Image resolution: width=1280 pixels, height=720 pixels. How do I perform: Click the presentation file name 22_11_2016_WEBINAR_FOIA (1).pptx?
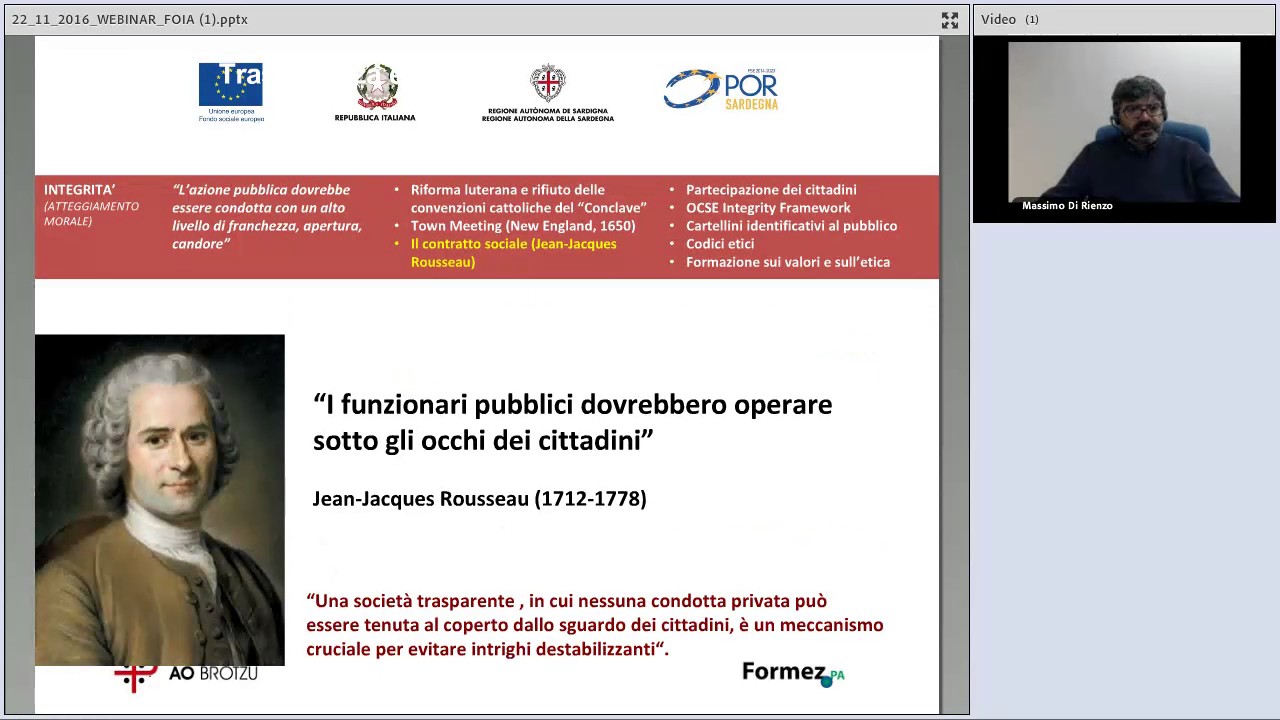pyautogui.click(x=130, y=19)
